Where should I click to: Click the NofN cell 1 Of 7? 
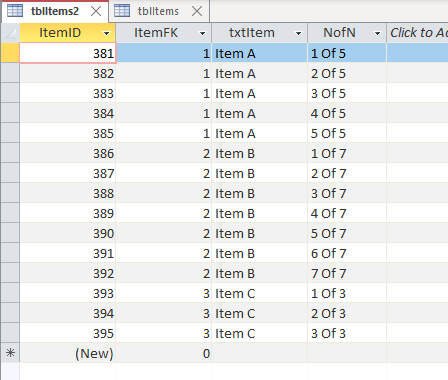tap(347, 153)
